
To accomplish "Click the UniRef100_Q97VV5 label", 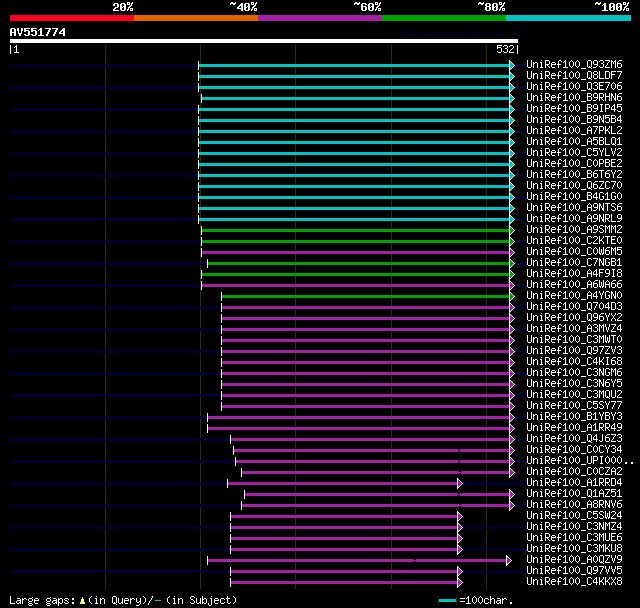I will click(574, 571).
